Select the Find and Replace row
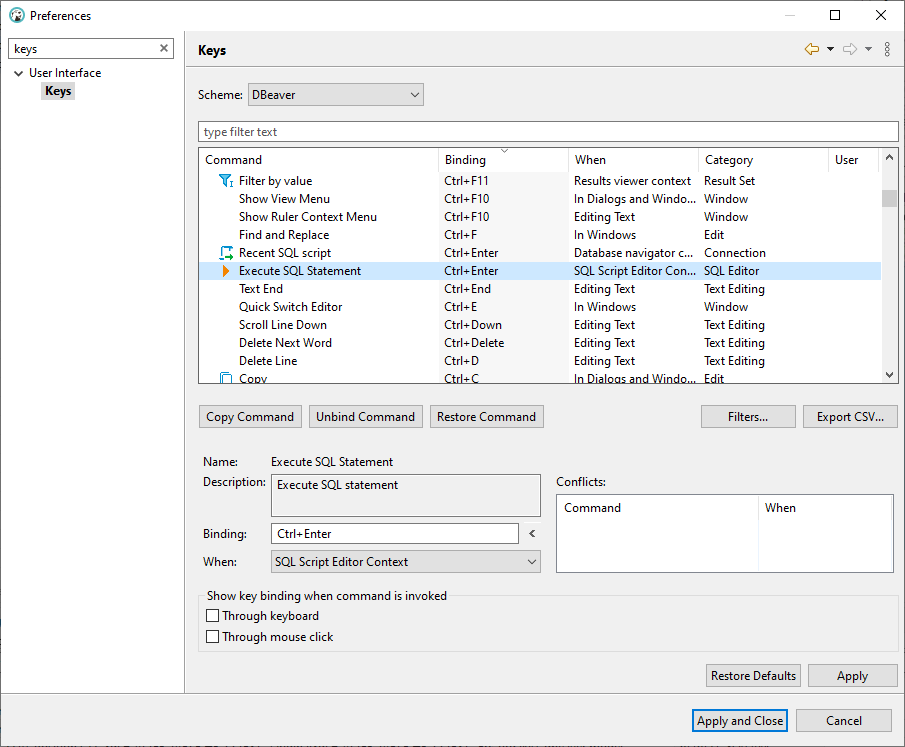905x747 pixels. [540, 235]
